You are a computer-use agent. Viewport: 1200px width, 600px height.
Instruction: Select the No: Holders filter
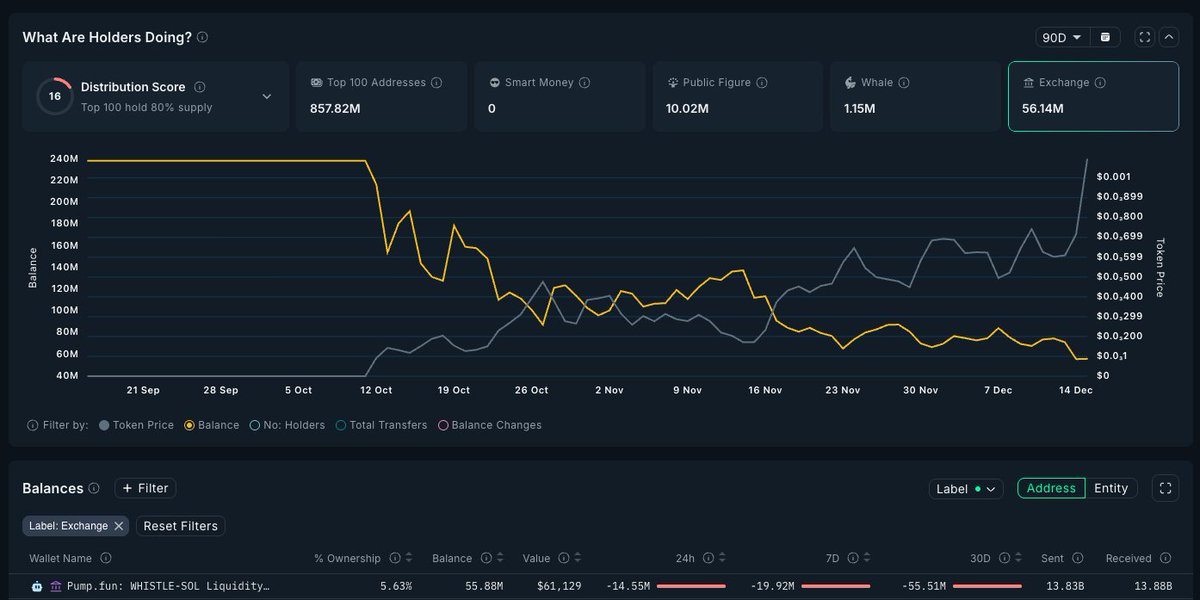254,425
